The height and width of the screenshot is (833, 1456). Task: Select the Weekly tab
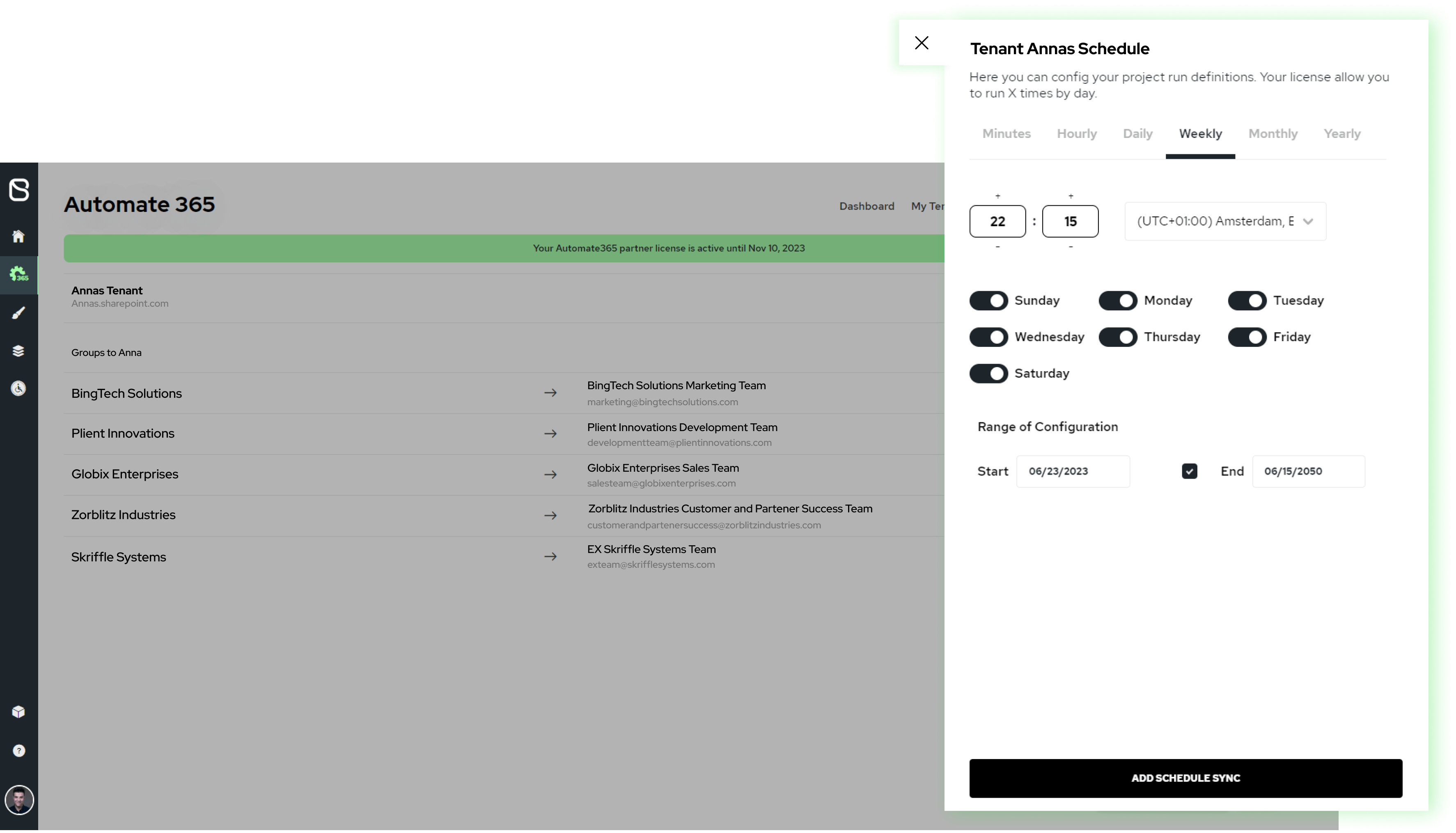[x=1201, y=134]
